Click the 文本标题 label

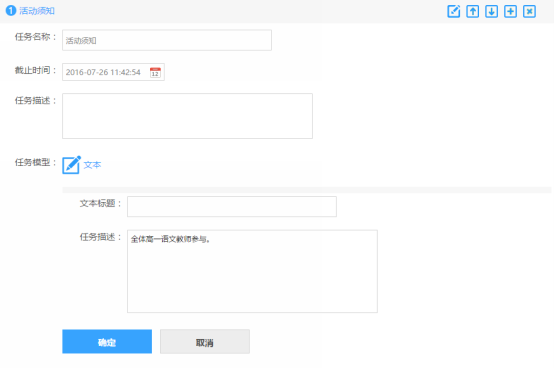click(x=100, y=203)
